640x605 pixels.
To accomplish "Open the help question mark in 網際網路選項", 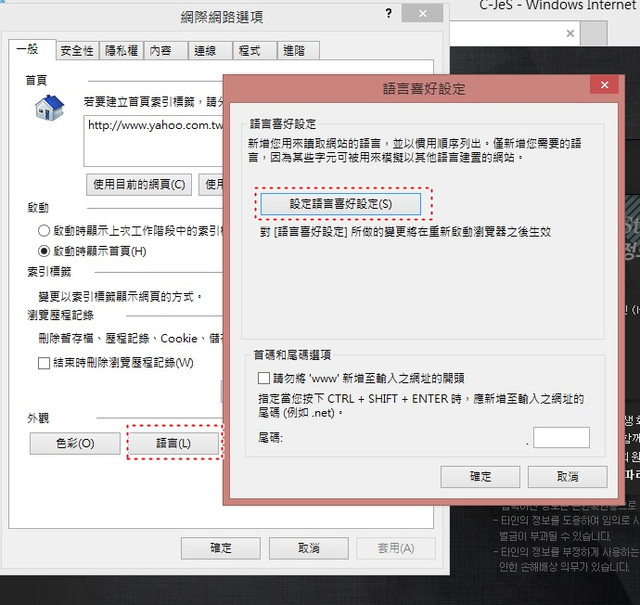I will tap(389, 13).
